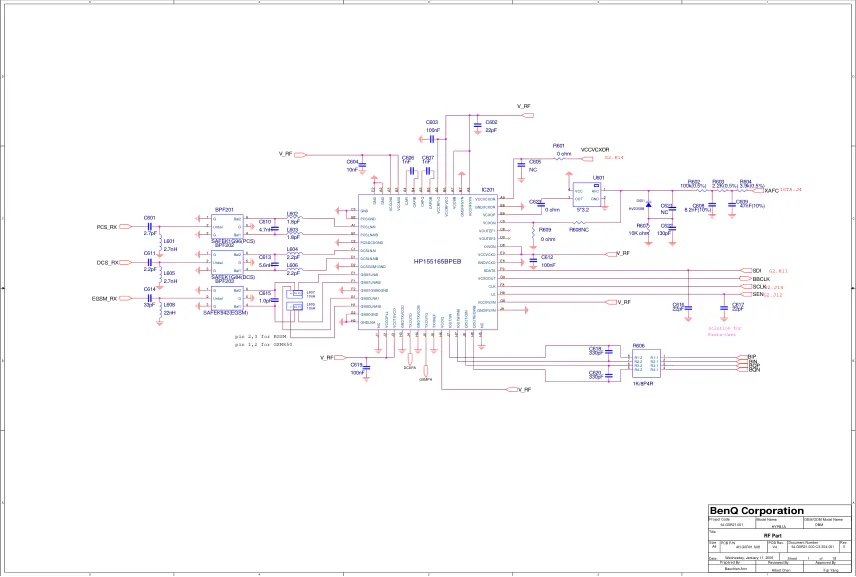The image size is (856, 577).
Task: Click the XAFC output port label
Action: (x=771, y=191)
